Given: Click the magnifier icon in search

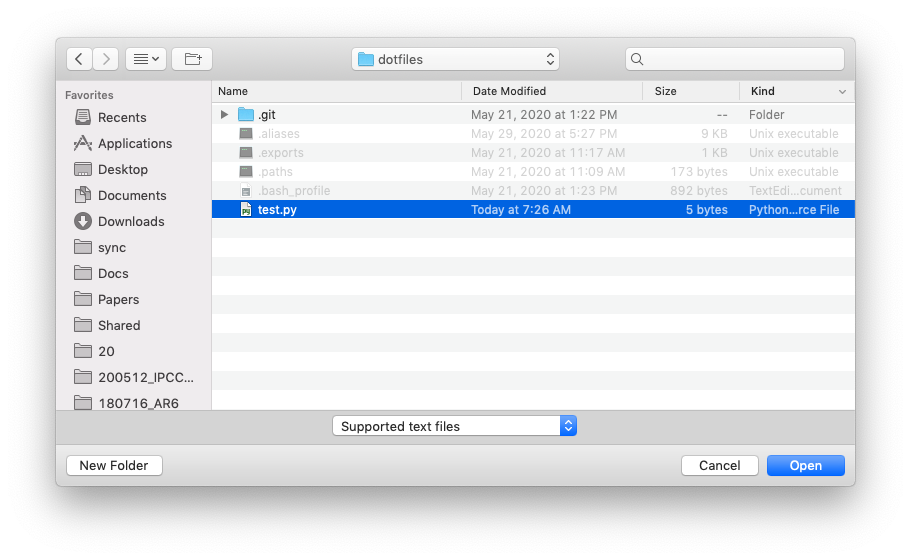Looking at the screenshot, I should [x=637, y=59].
